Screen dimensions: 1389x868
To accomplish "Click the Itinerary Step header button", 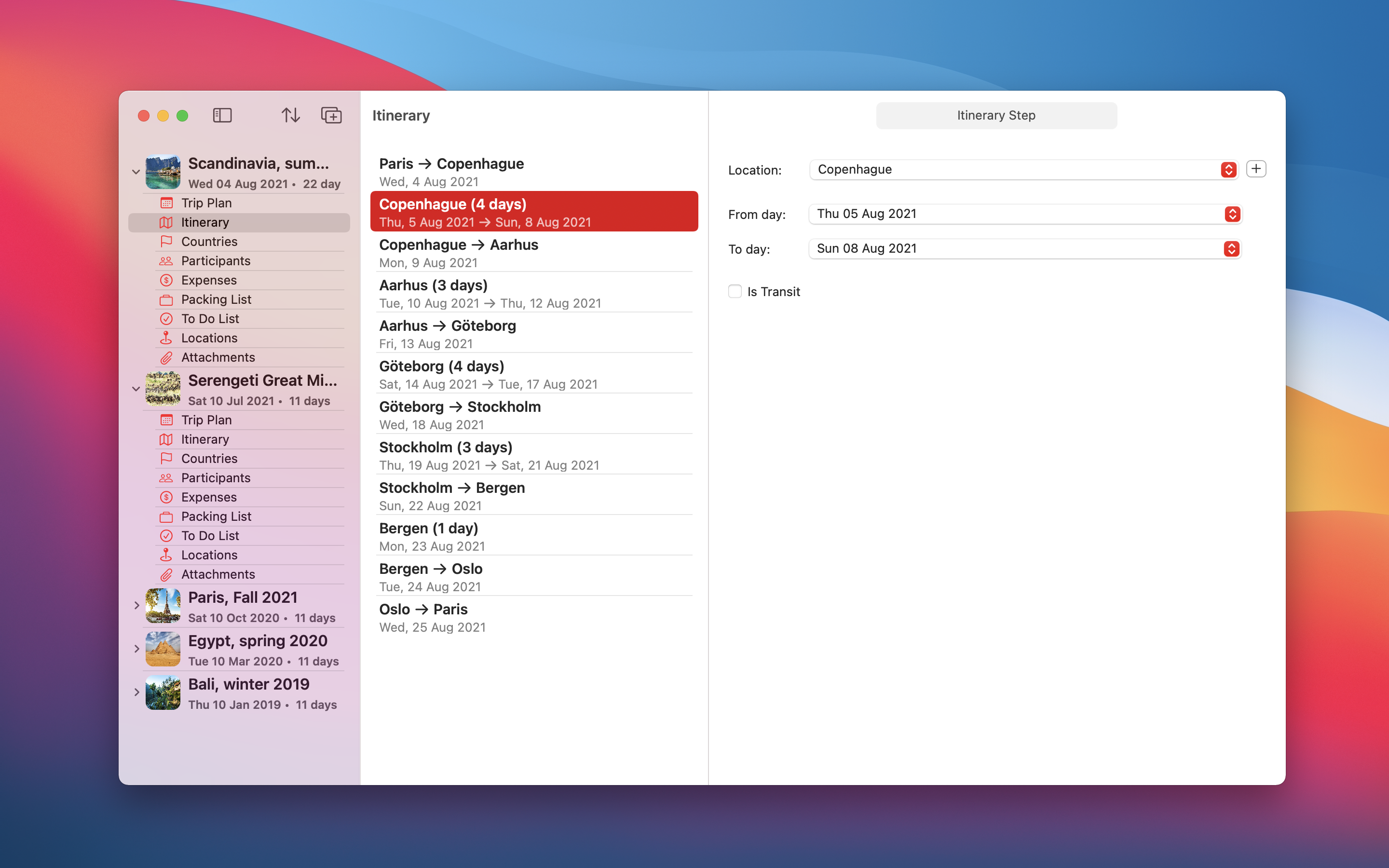I will (996, 115).
